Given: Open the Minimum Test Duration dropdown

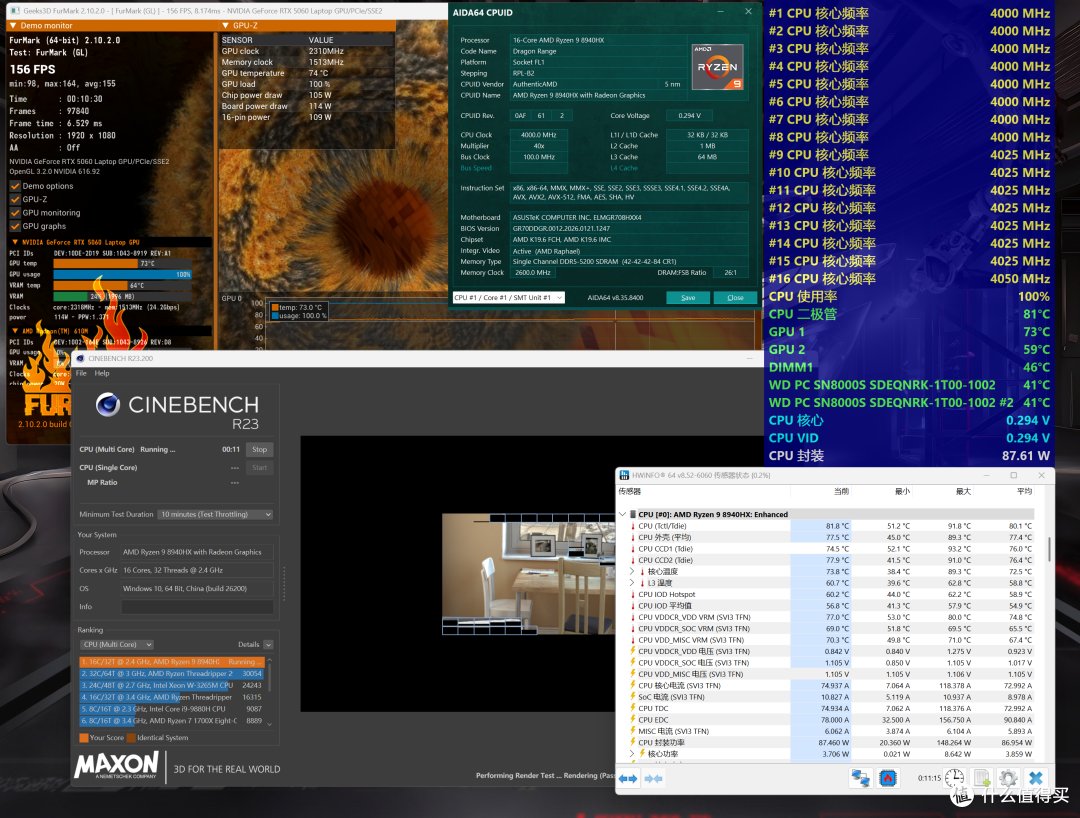Looking at the screenshot, I should (x=216, y=514).
